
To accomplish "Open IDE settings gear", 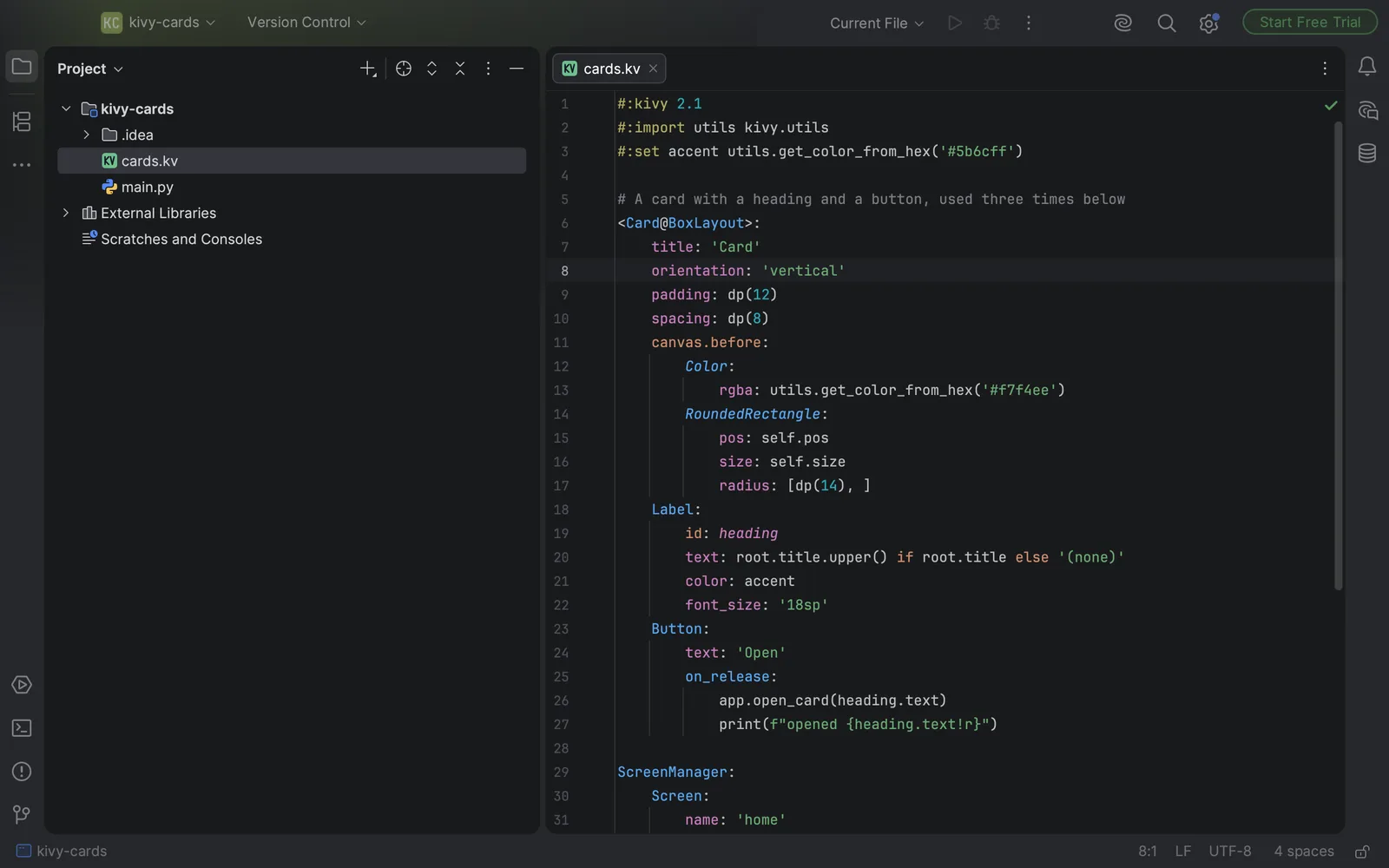I will coord(1208,23).
